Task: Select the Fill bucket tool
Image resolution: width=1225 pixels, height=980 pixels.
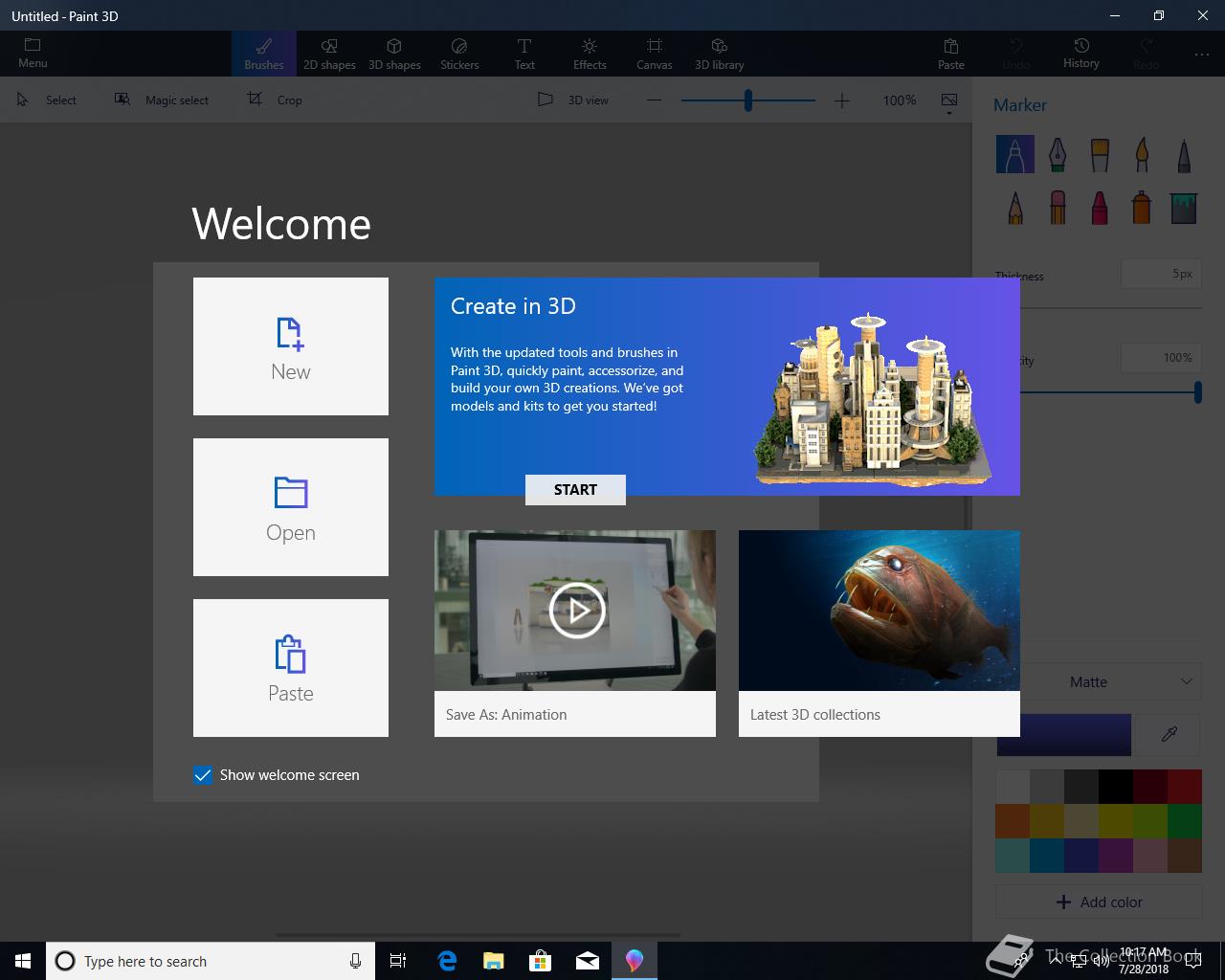Action: [x=1184, y=208]
